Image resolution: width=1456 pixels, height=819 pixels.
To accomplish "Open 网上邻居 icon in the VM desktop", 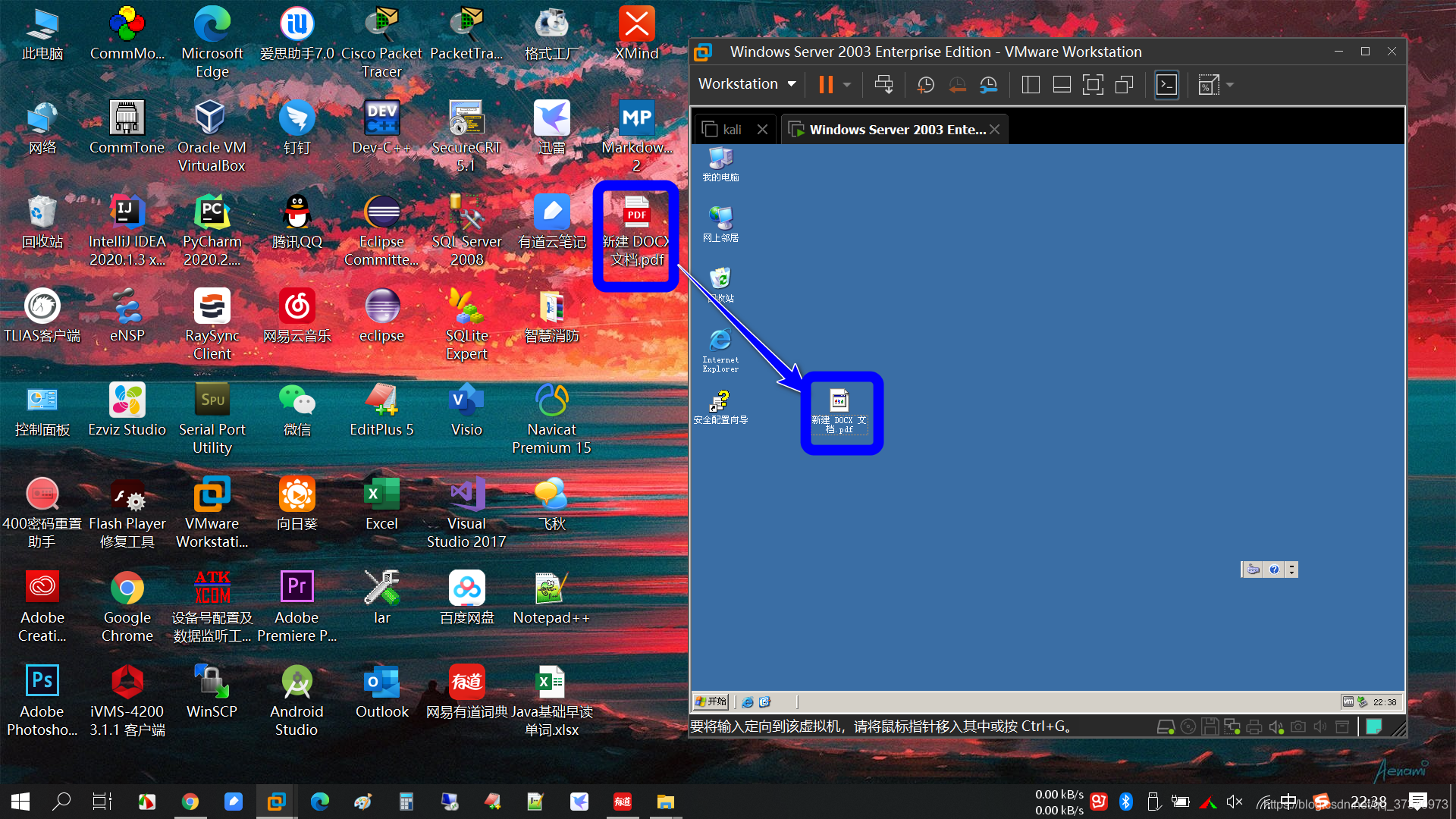I will coord(720,224).
